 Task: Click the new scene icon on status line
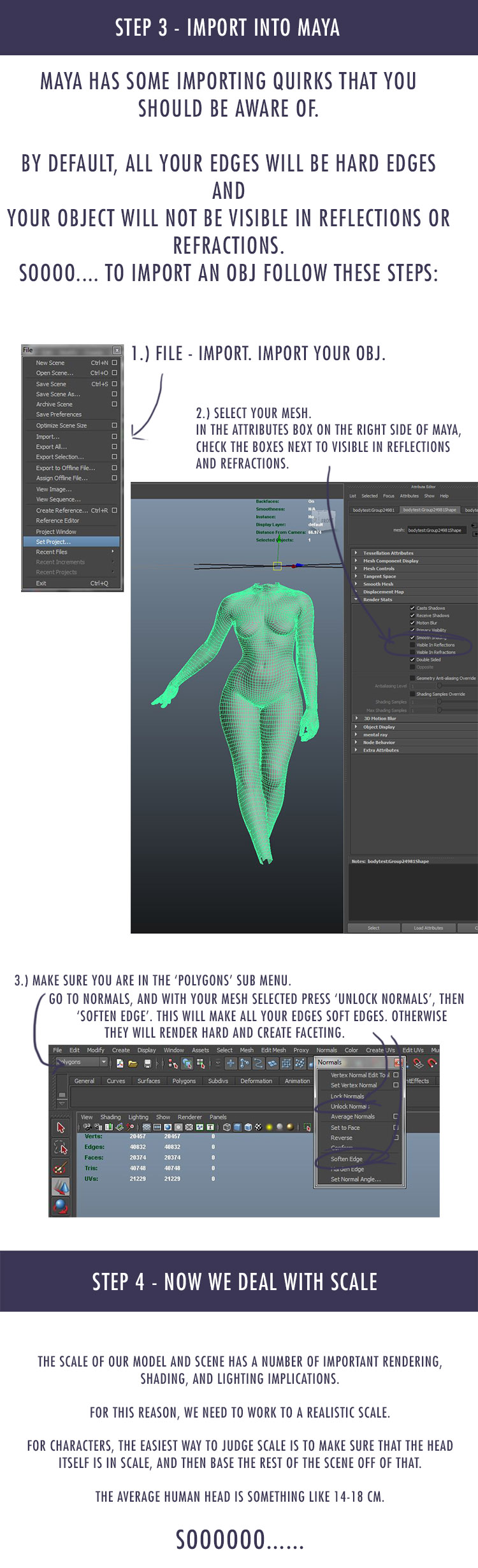point(120,1063)
